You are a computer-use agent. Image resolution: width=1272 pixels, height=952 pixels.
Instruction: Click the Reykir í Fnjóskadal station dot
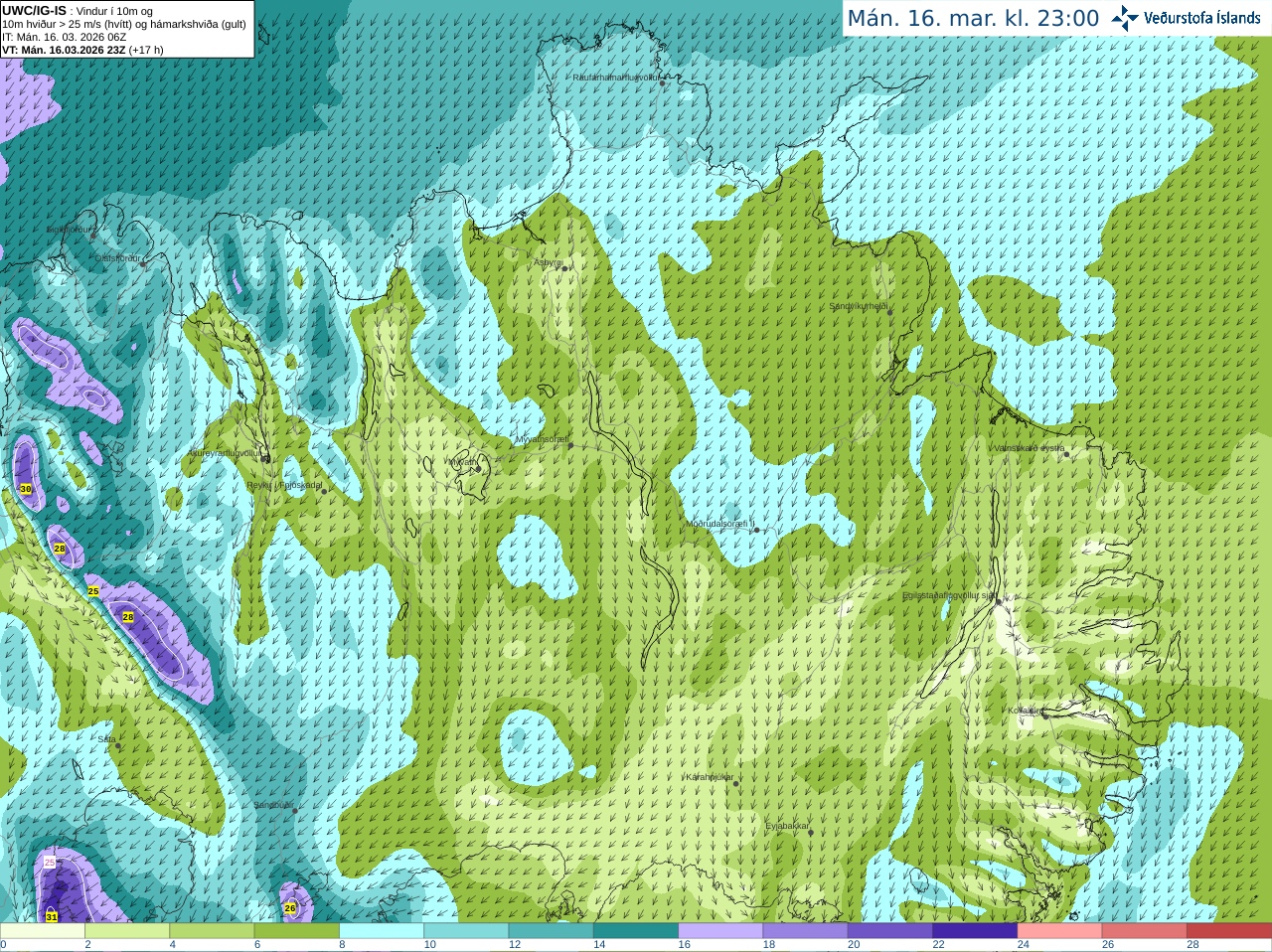point(324,491)
